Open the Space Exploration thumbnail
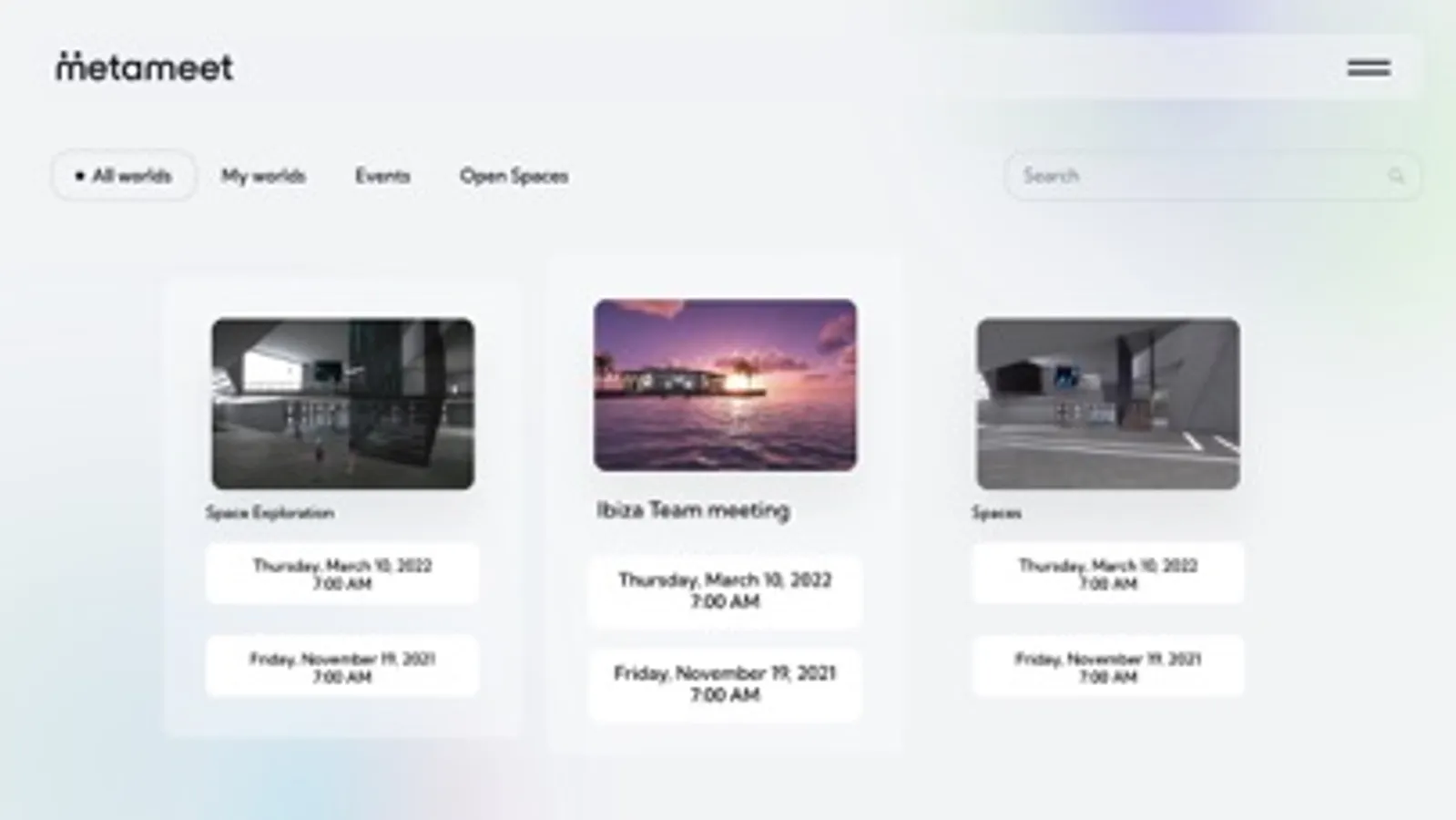Image resolution: width=1456 pixels, height=820 pixels. (x=343, y=404)
